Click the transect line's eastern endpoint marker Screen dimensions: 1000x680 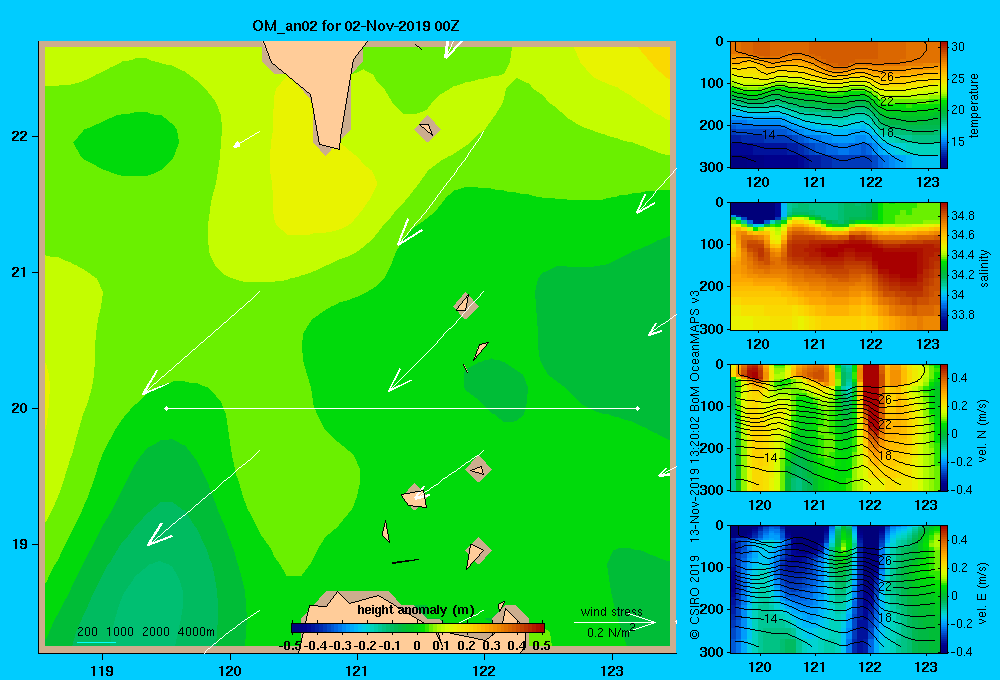point(638,408)
